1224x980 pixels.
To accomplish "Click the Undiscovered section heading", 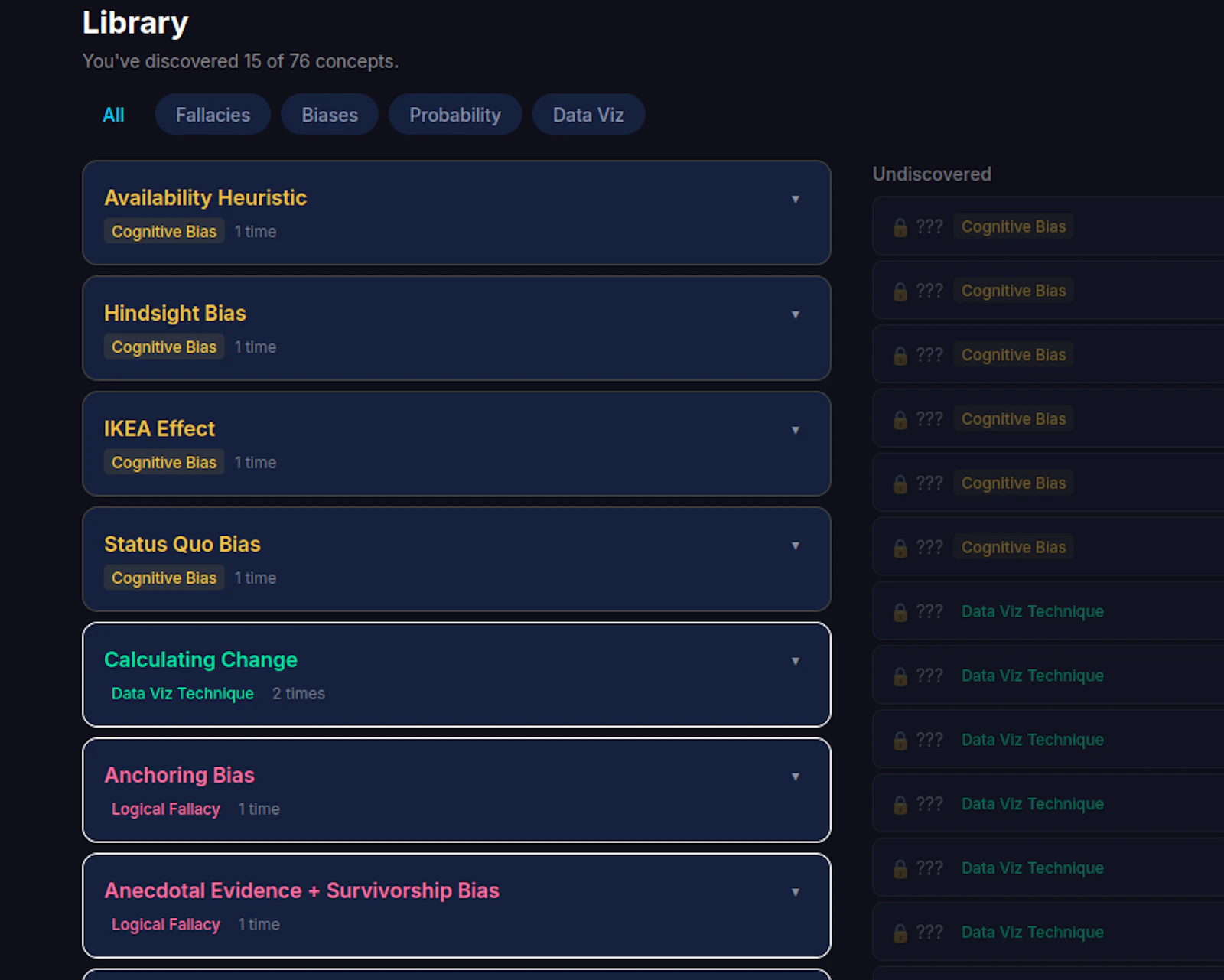I will pyautogui.click(x=932, y=174).
